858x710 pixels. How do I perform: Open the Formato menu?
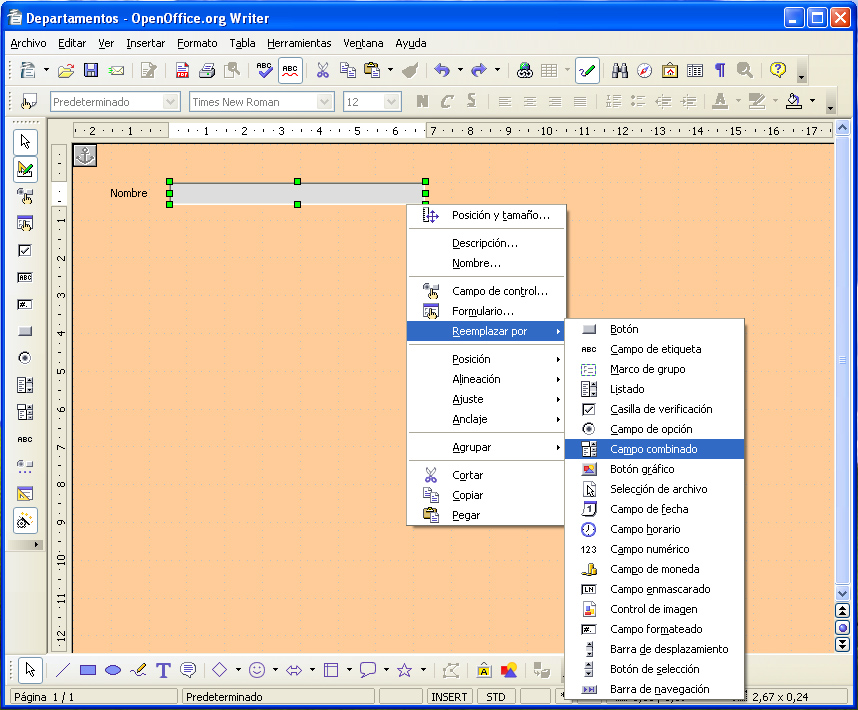[197, 43]
